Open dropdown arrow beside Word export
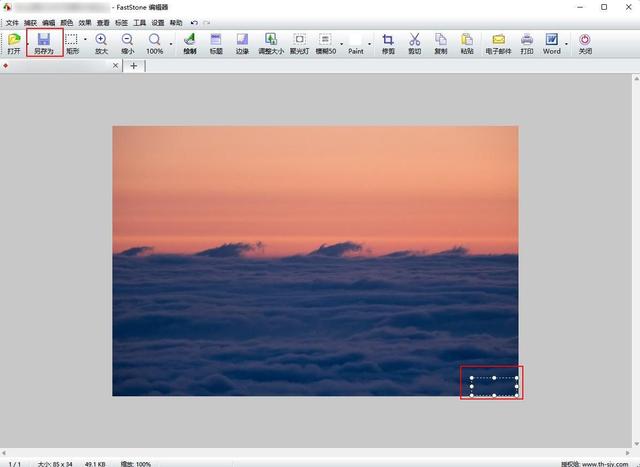 (566, 44)
